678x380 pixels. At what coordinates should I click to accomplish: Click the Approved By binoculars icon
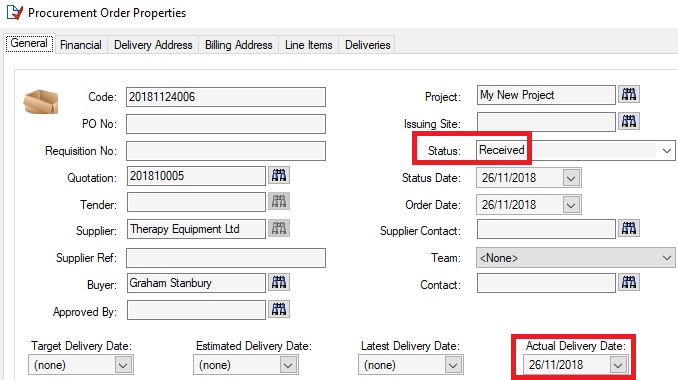279,310
